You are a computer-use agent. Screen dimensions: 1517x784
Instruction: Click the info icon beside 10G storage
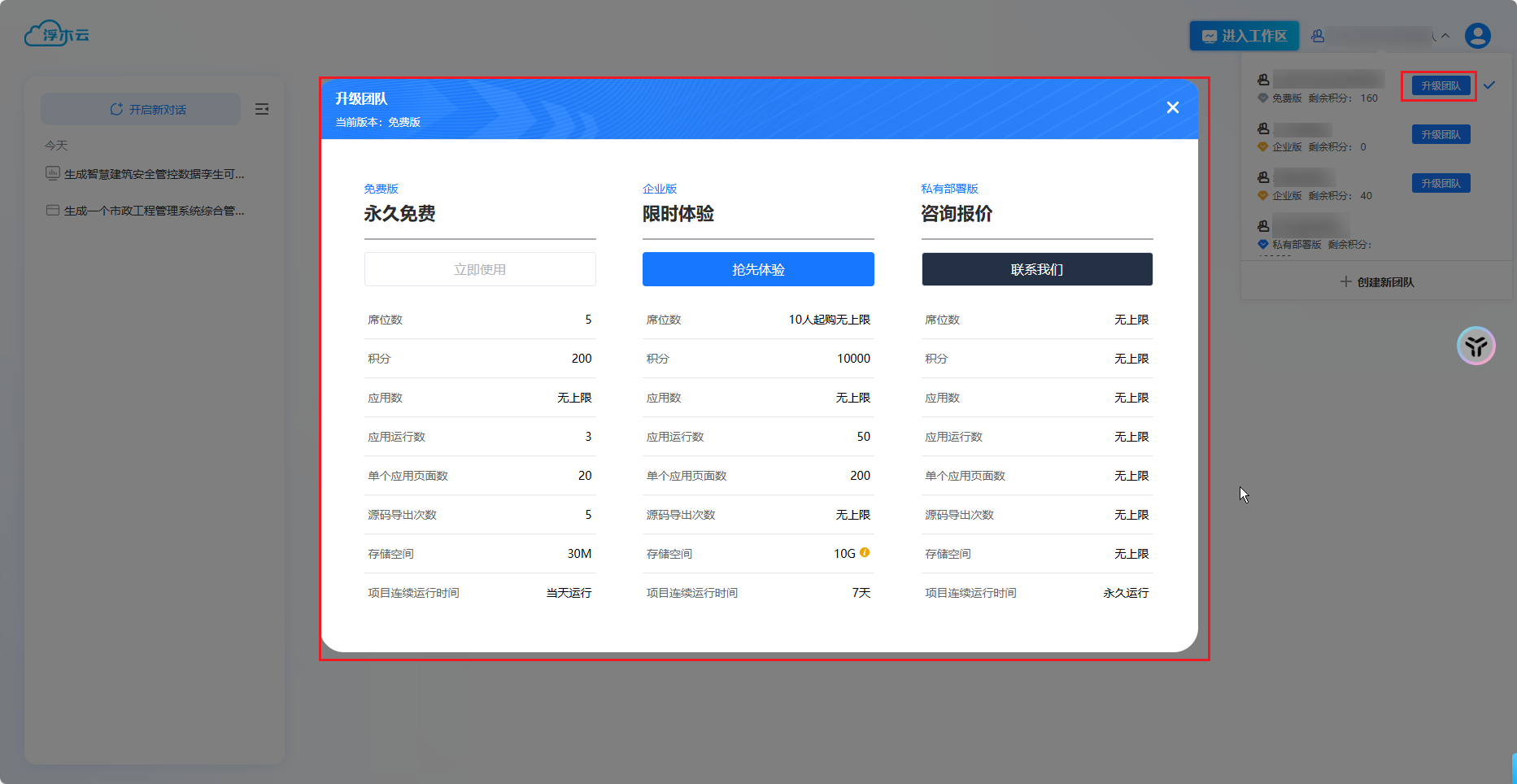pos(865,552)
